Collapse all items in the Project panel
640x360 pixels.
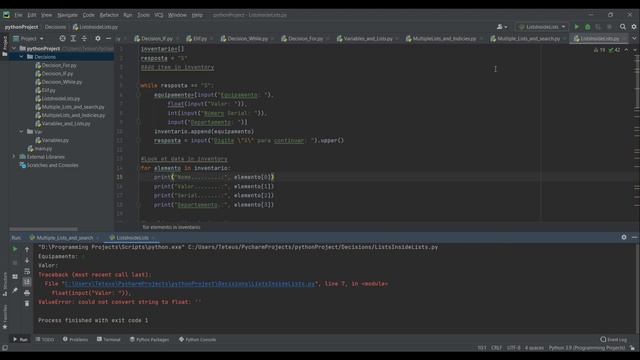coord(84,38)
